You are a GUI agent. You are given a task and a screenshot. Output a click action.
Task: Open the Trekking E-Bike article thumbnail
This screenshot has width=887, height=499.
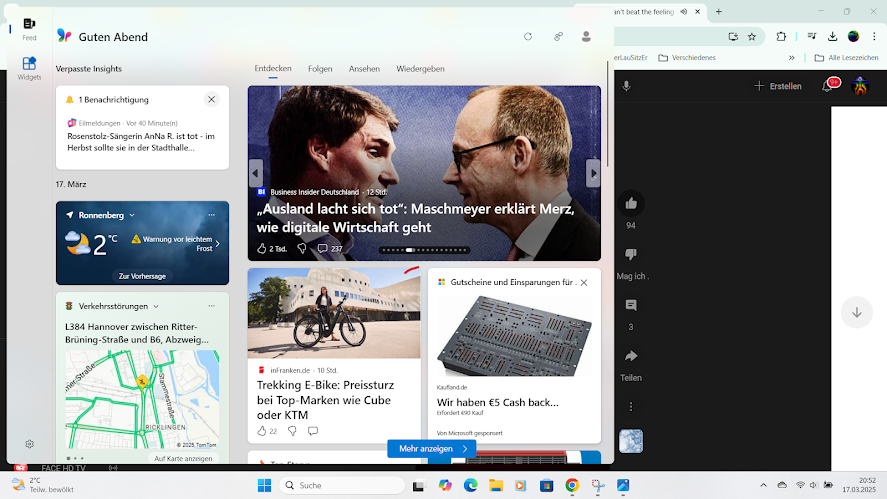(334, 313)
